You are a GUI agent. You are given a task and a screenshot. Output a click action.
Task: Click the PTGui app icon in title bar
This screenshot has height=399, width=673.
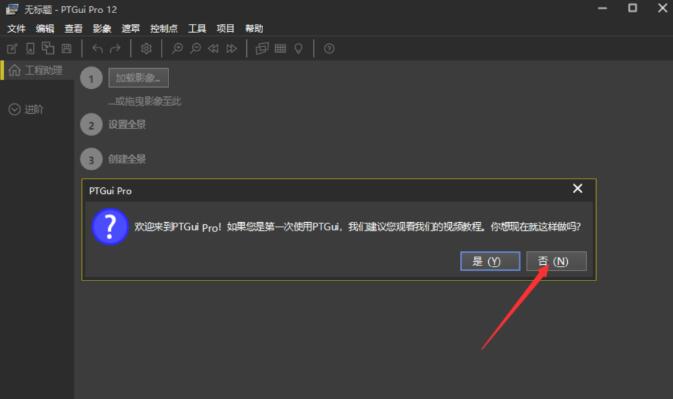(x=12, y=9)
